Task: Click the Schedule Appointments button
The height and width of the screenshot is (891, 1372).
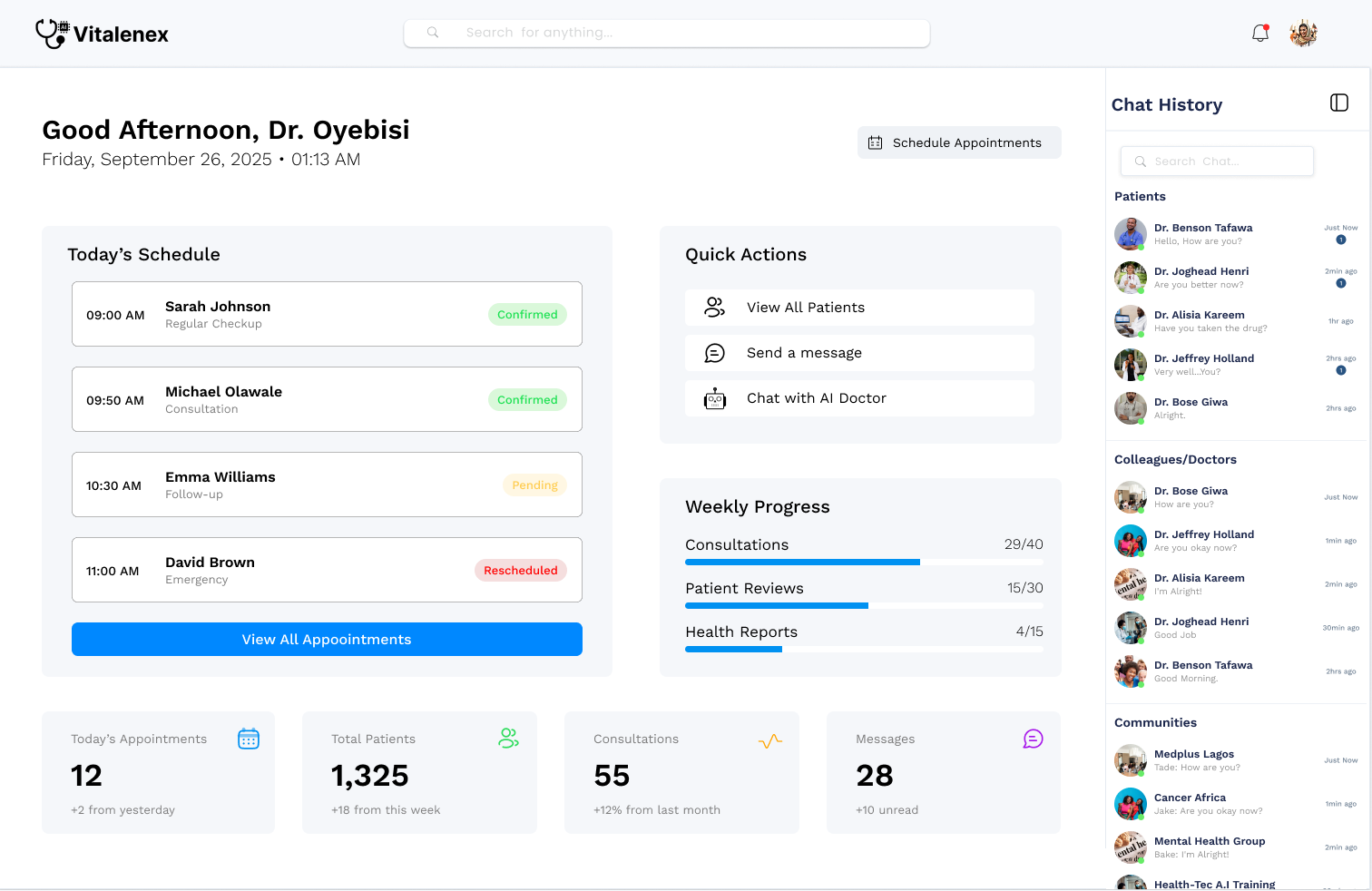Action: 959,142
